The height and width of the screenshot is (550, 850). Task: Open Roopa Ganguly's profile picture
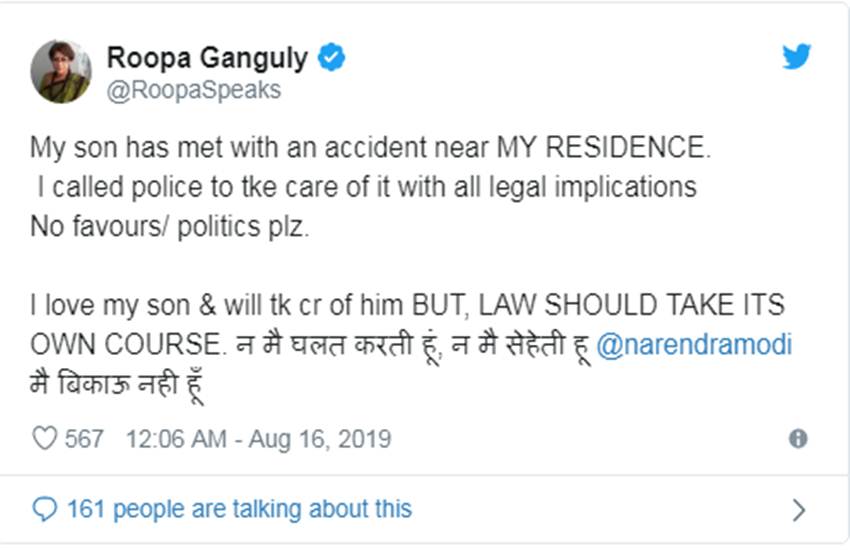pyautogui.click(x=61, y=72)
